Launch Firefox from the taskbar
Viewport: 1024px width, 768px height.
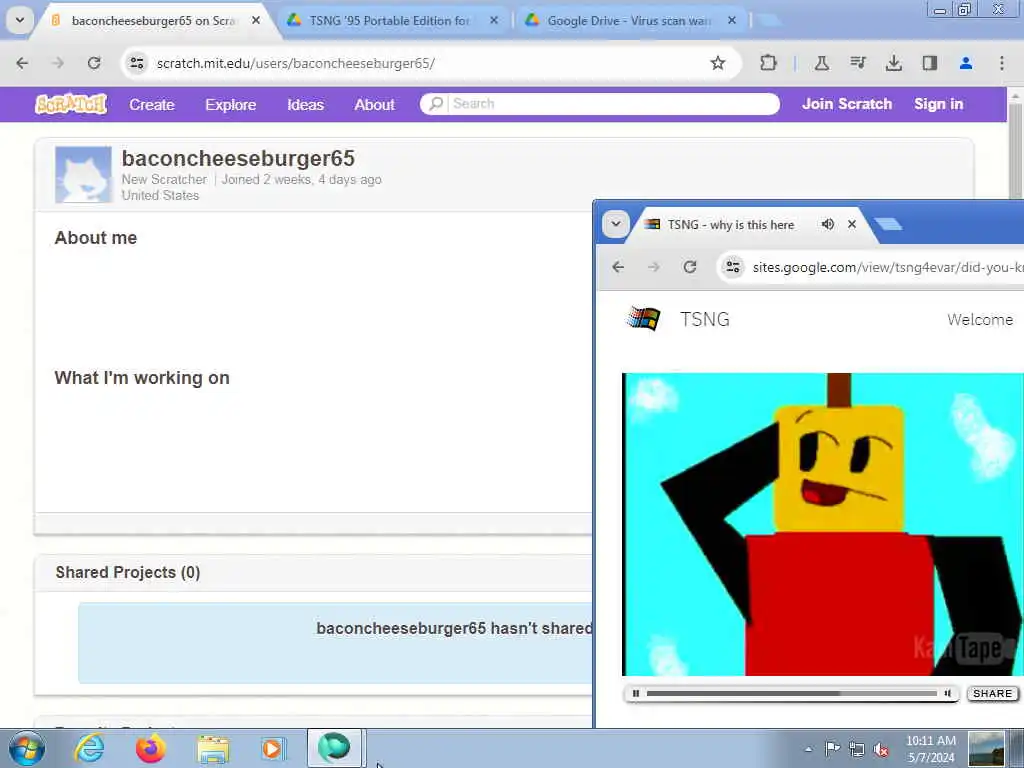(x=151, y=748)
